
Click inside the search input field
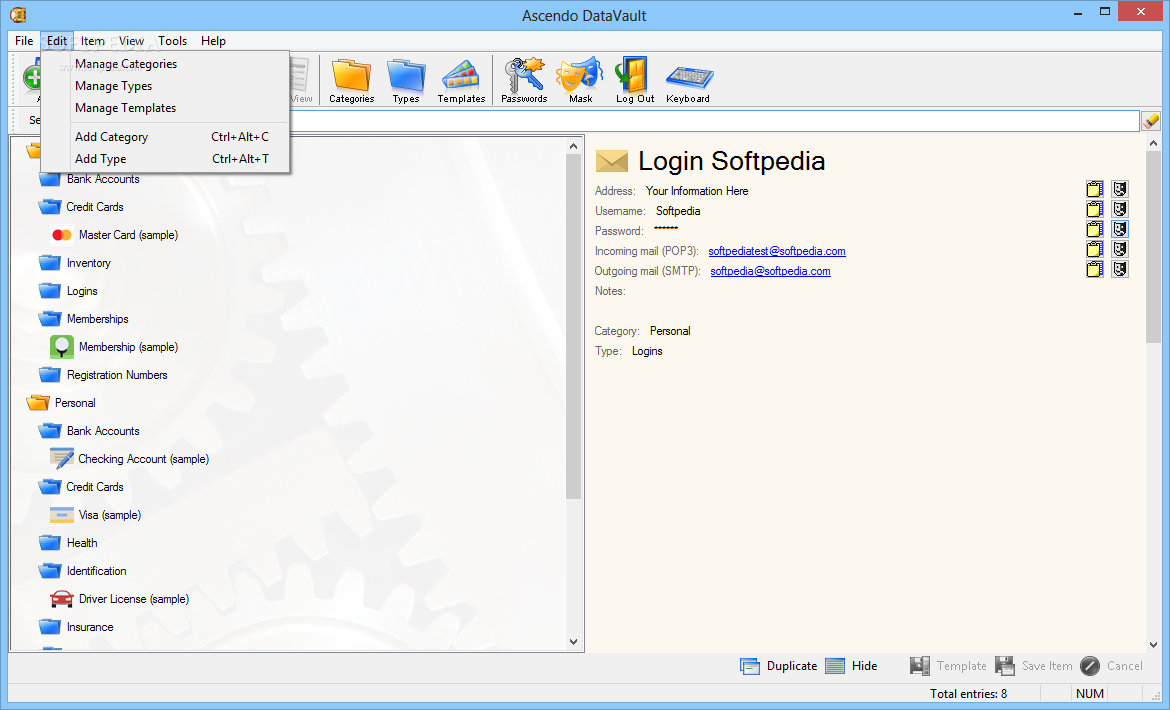click(x=715, y=120)
